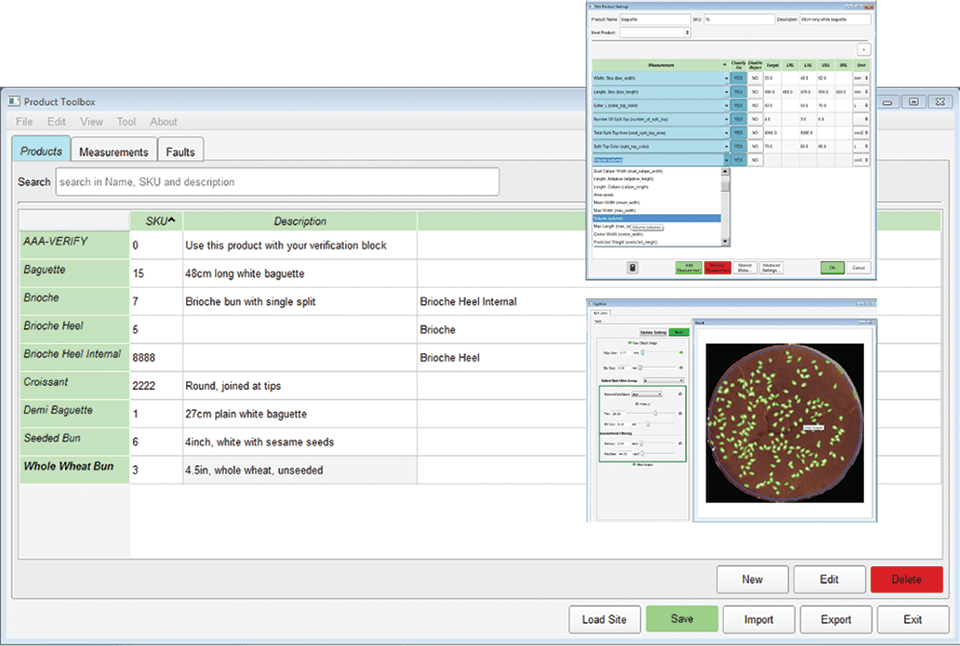Image resolution: width=960 pixels, height=646 pixels.
Task: Click Advanced Settings button in dialog
Action: [x=771, y=268]
